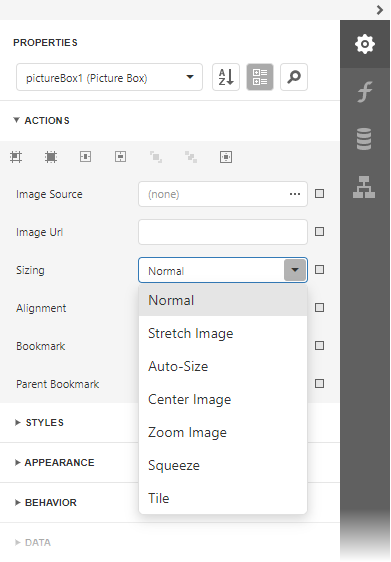Viewport: 391px width, 562px height.
Task: Click the Parent Bookmark label
Action: click(57, 384)
